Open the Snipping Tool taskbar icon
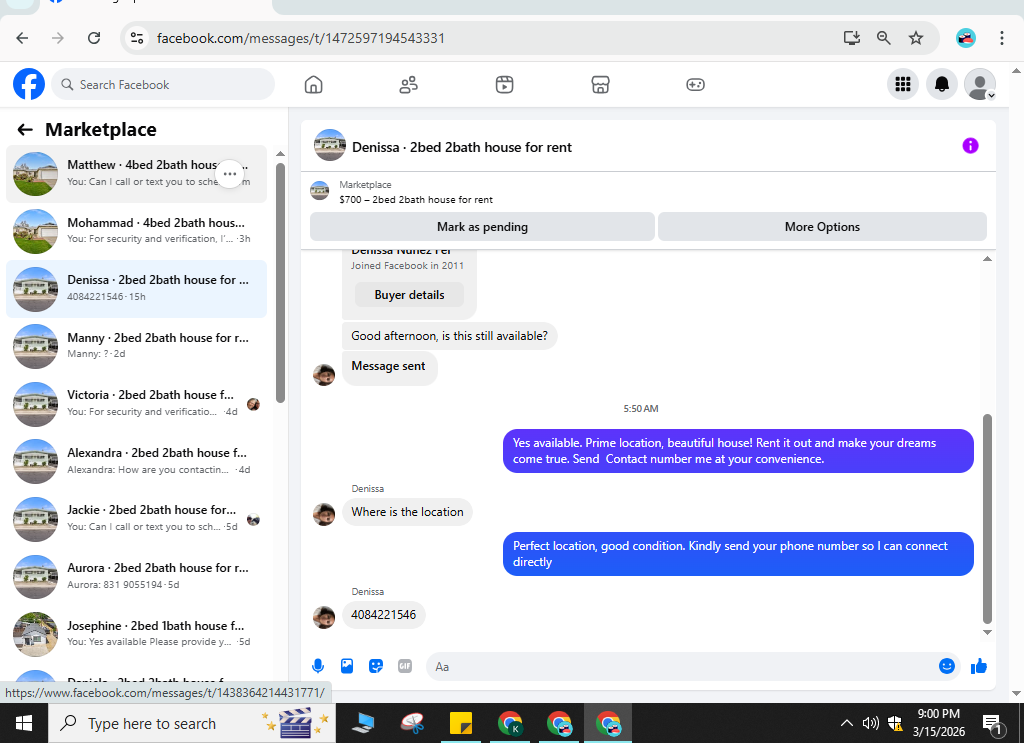Screen dimensions: 1024x743 pyautogui.click(x=412, y=723)
